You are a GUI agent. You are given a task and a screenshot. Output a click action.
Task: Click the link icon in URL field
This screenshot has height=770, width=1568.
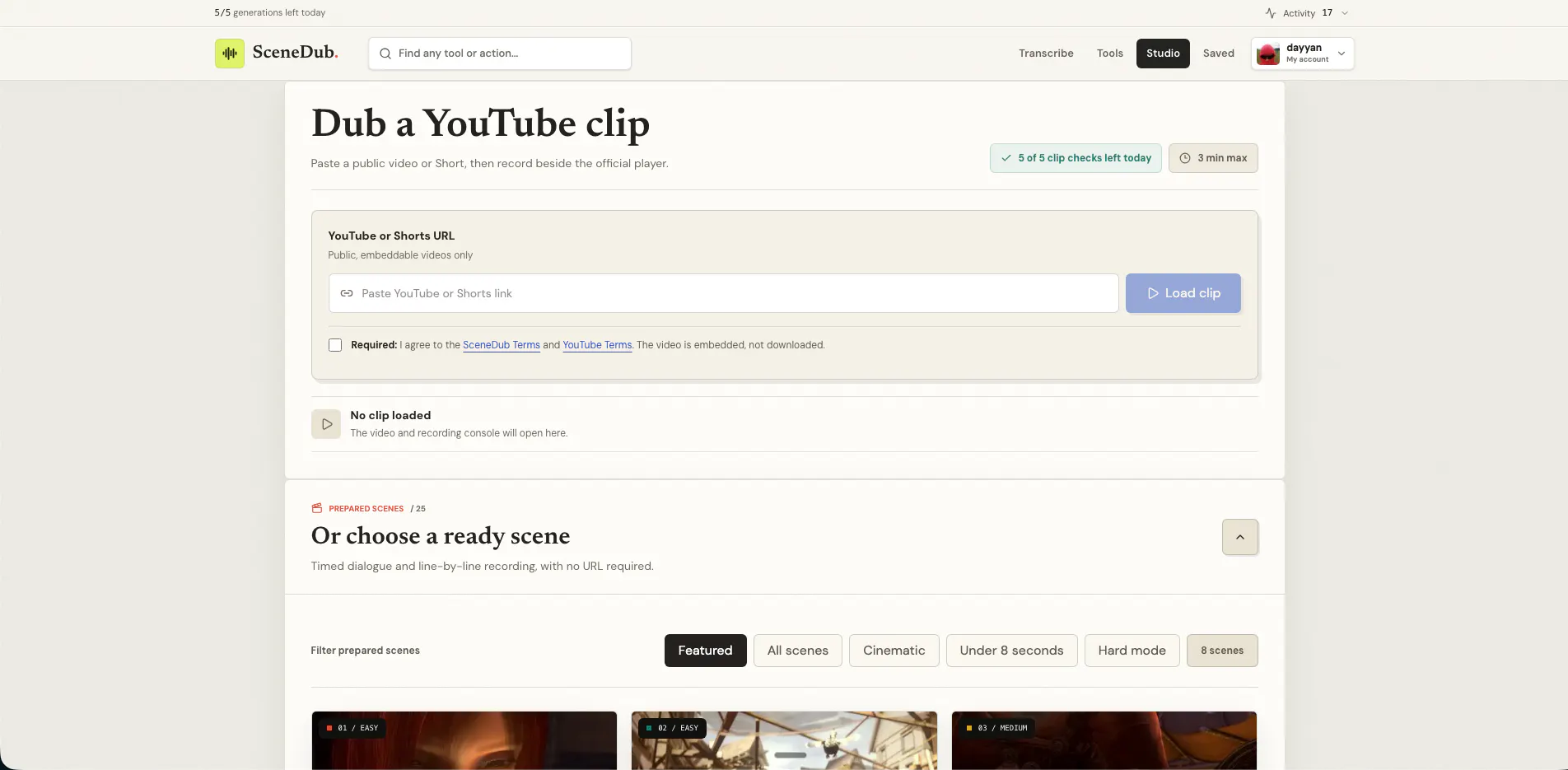pos(347,293)
